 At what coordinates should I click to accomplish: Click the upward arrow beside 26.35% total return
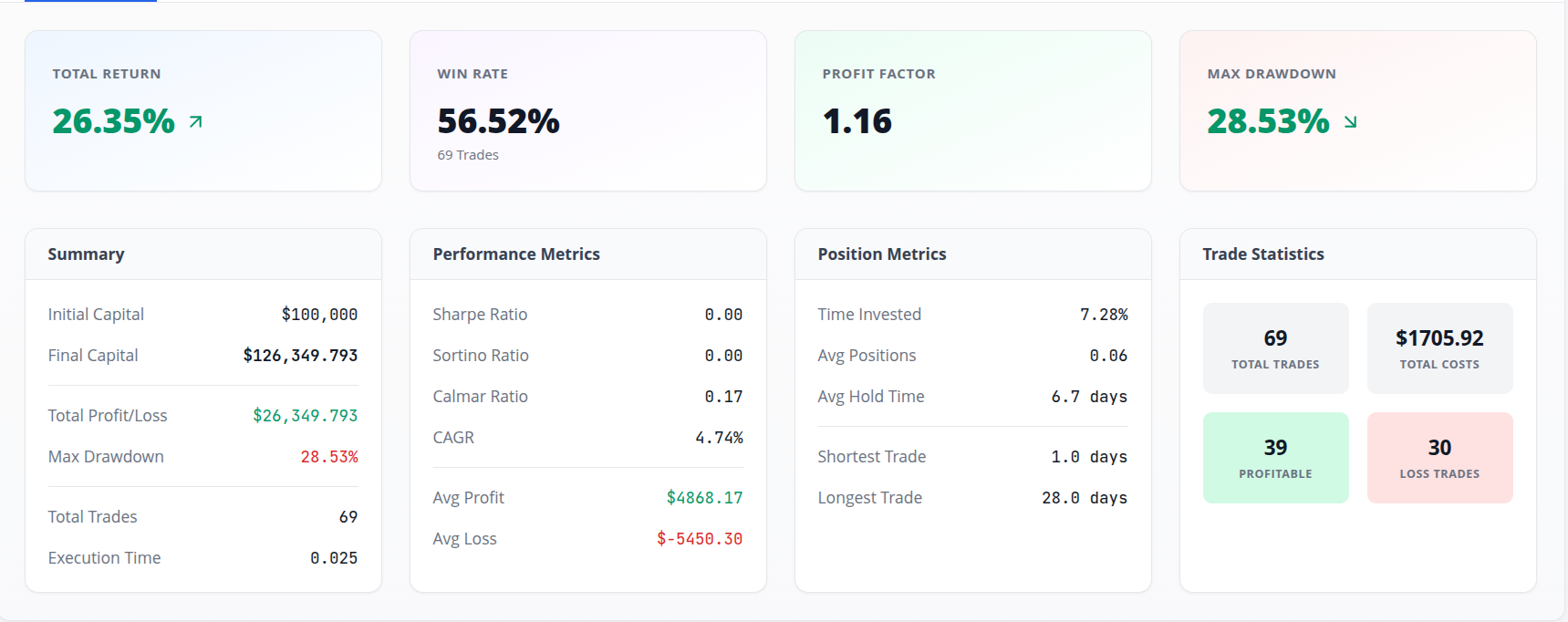pyautogui.click(x=196, y=121)
